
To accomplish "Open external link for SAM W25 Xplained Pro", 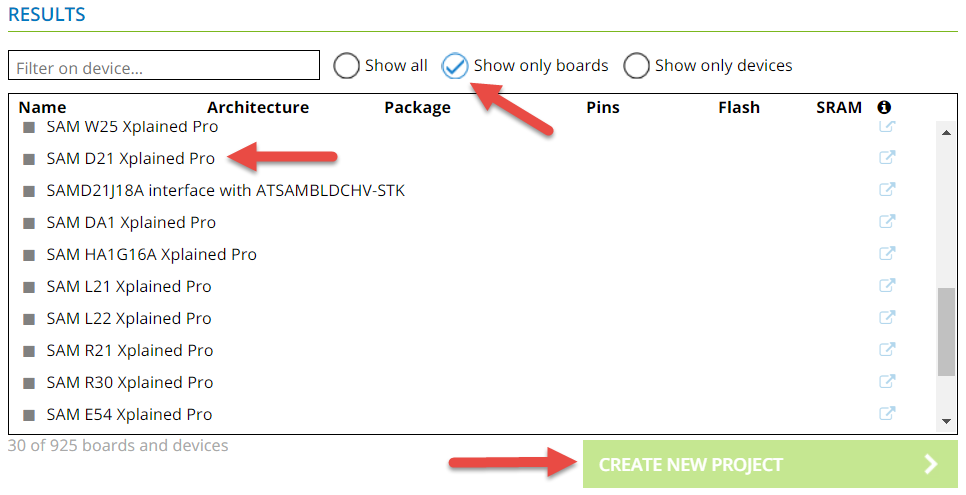I will click(x=886, y=126).
